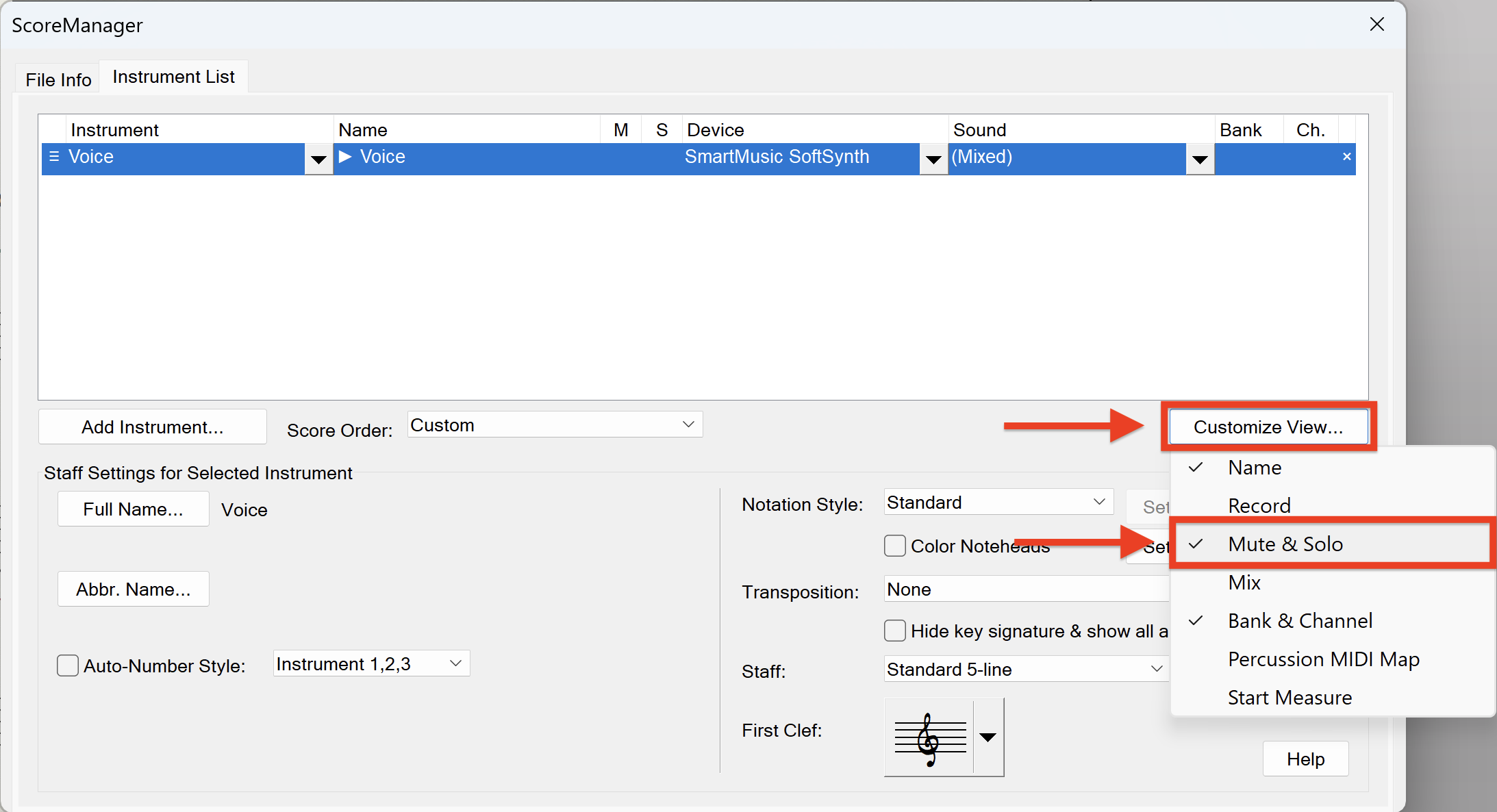Click the M (mute) column header

621,129
